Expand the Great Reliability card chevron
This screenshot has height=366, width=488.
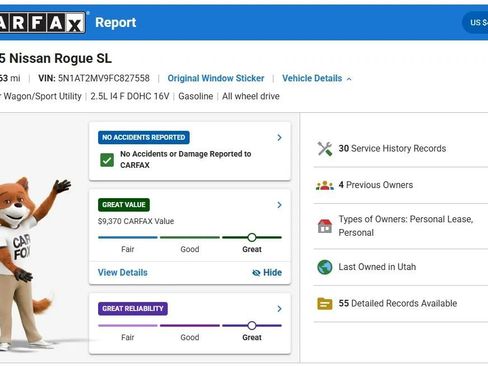coord(279,309)
